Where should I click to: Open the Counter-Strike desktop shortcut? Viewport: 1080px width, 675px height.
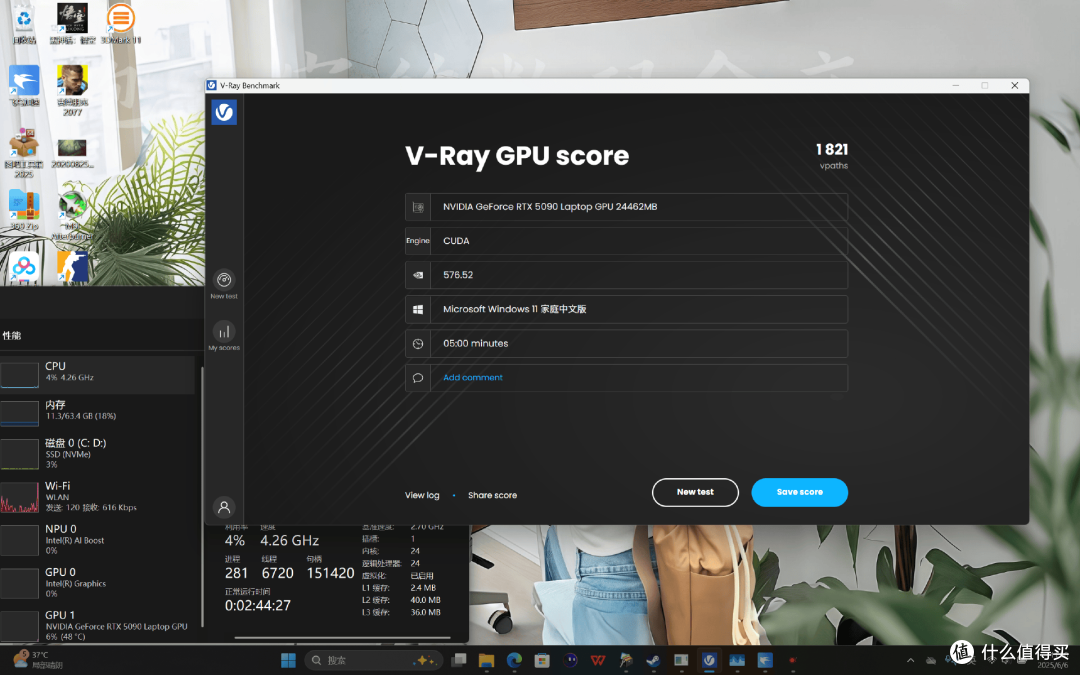pyautogui.click(x=72, y=267)
